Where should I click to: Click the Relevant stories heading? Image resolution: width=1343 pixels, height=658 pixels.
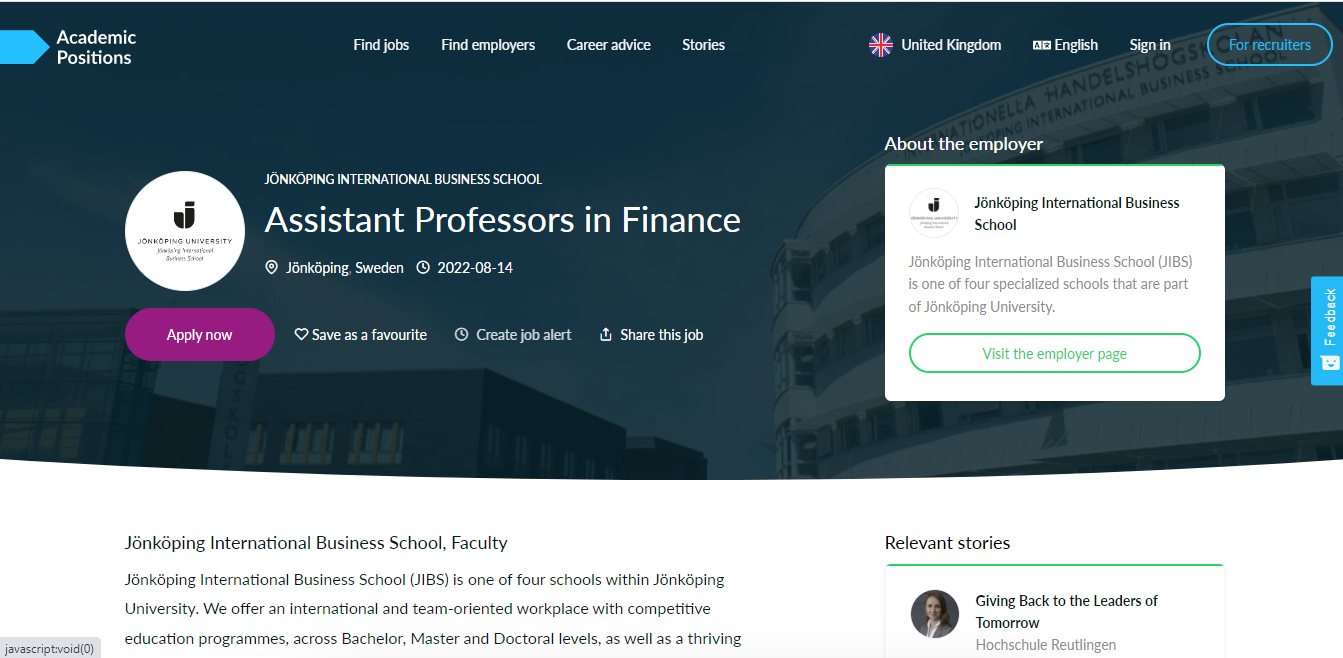coord(947,543)
